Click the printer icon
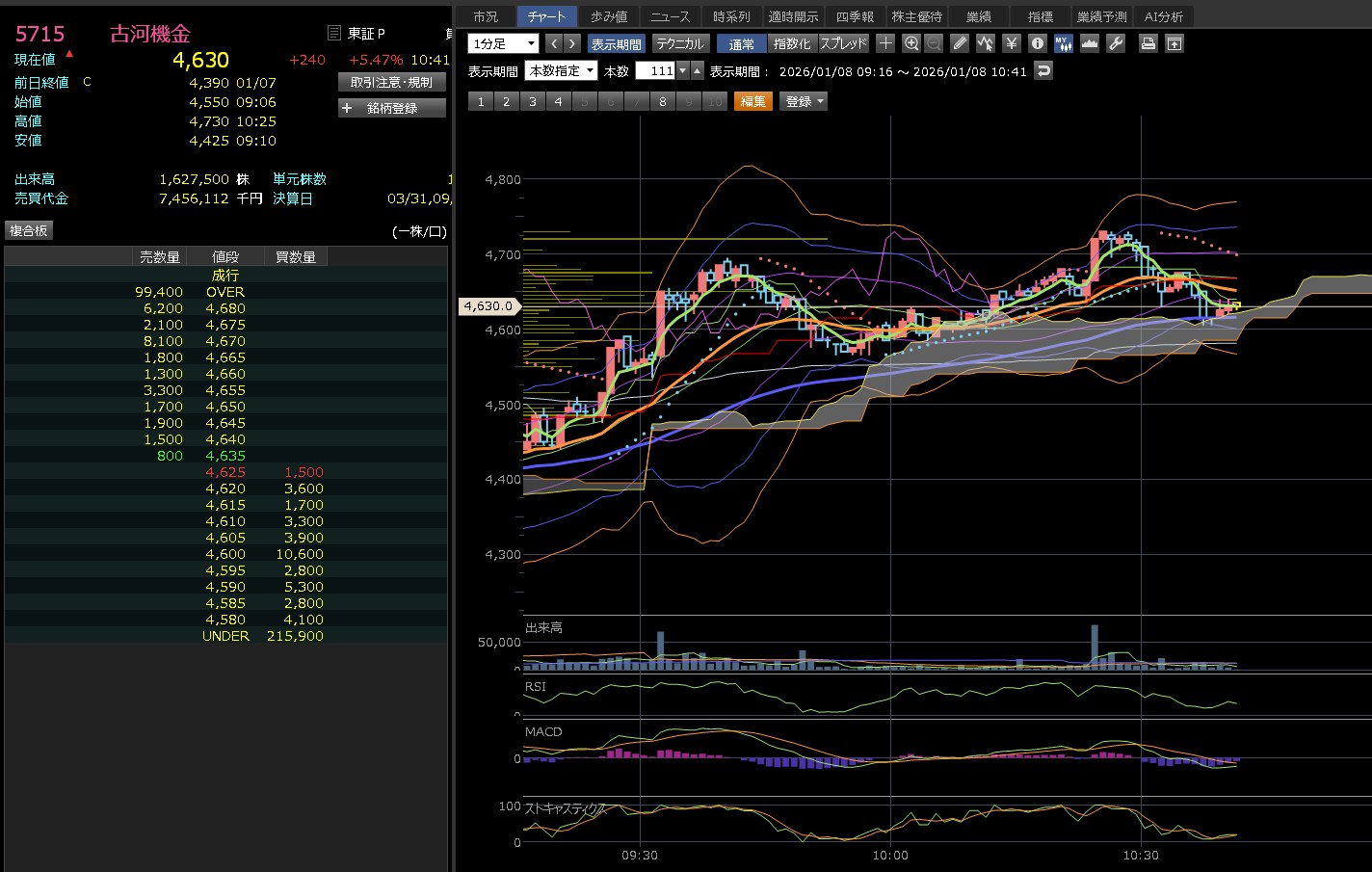 coord(1148,43)
